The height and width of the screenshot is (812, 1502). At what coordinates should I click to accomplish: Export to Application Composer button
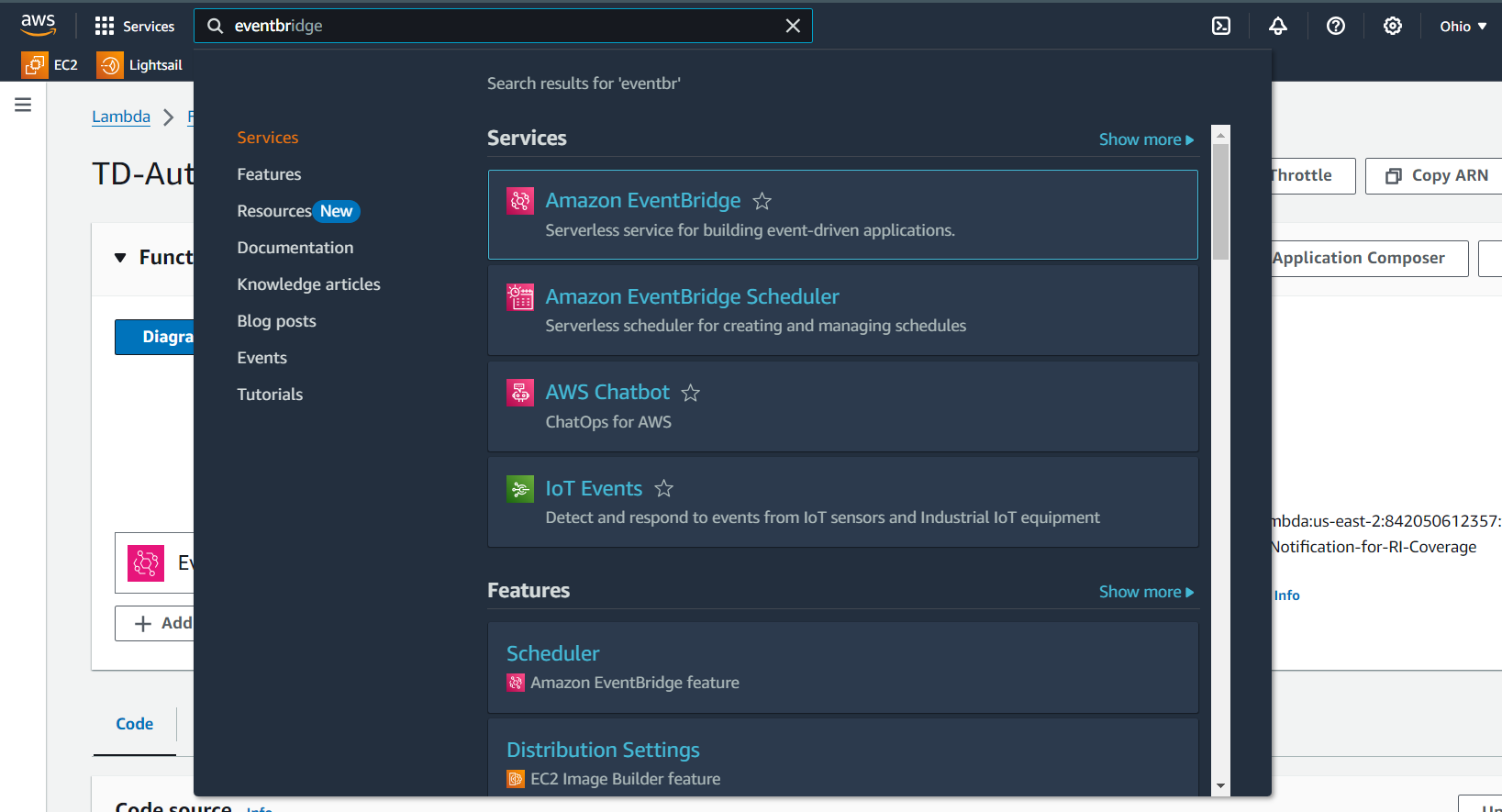pos(1369,258)
